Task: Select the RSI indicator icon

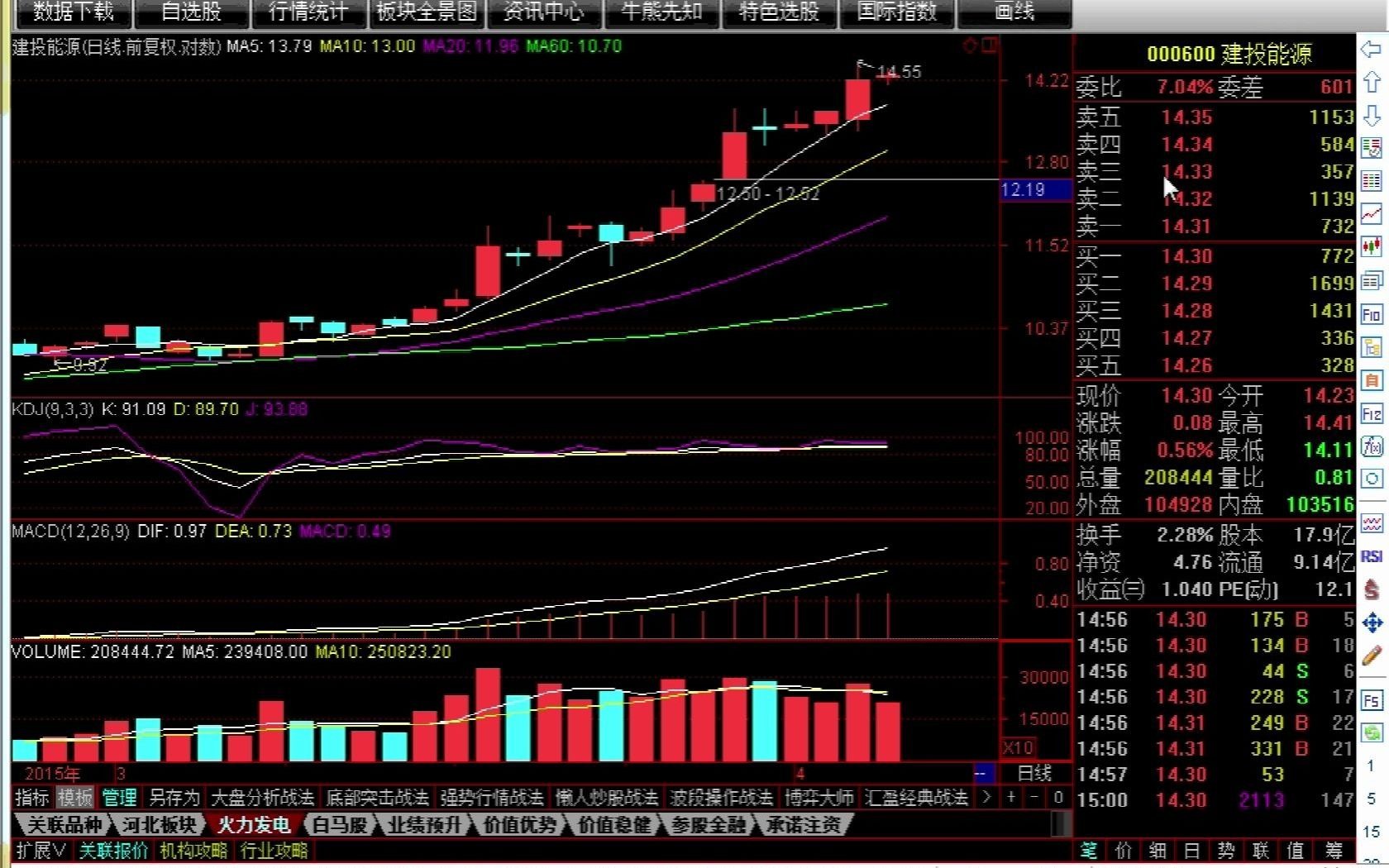Action: click(1372, 556)
